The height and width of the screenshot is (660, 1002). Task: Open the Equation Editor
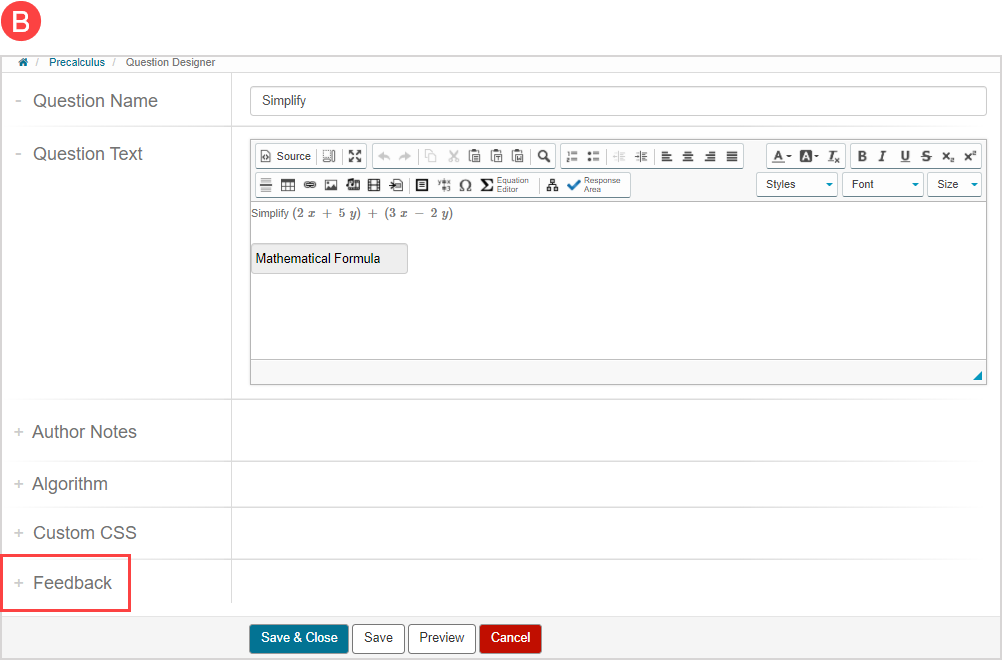pos(505,185)
